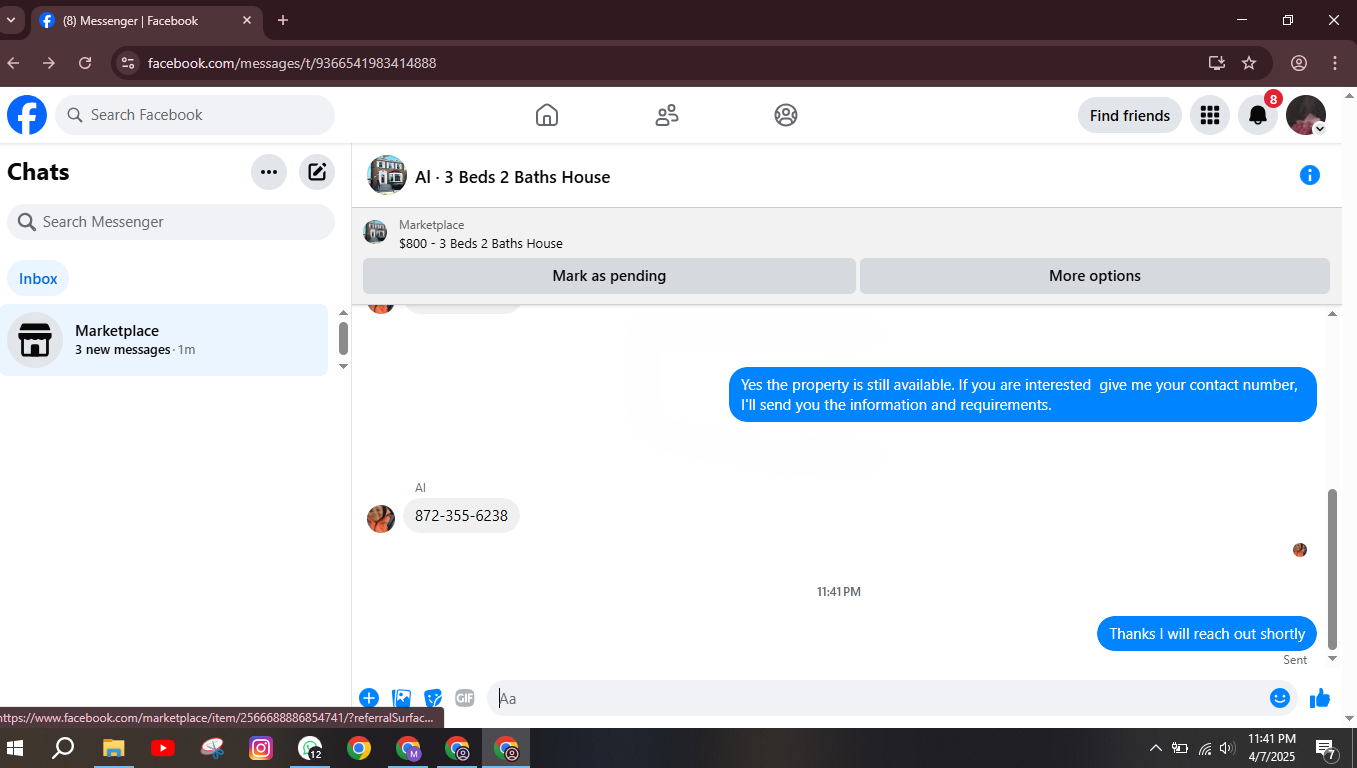Screen dimensions: 1357x768
Task: Focus the Search Messenger field
Action: click(x=171, y=222)
